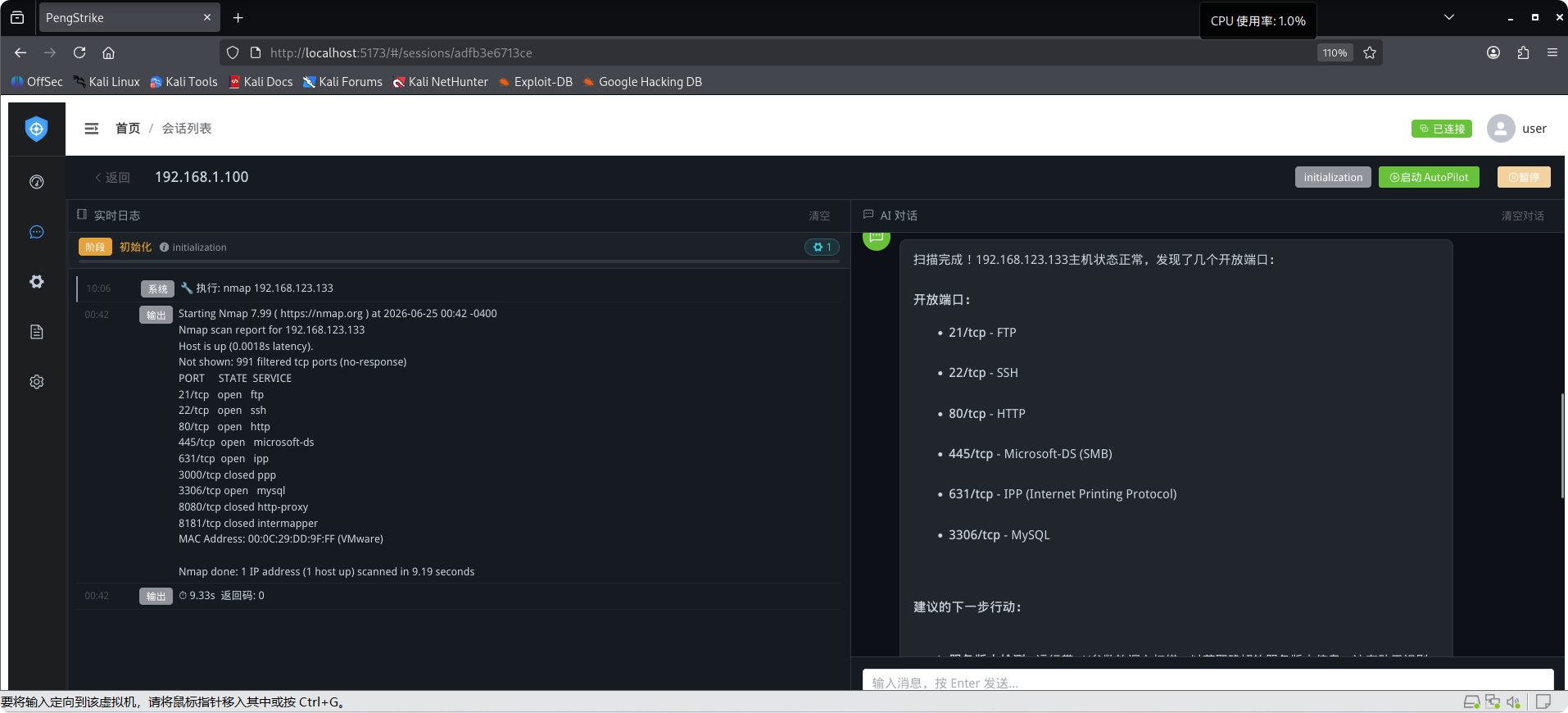This screenshot has width=1568, height=713.
Task: Open the browser extensions icon
Action: pyautogui.click(x=1523, y=52)
